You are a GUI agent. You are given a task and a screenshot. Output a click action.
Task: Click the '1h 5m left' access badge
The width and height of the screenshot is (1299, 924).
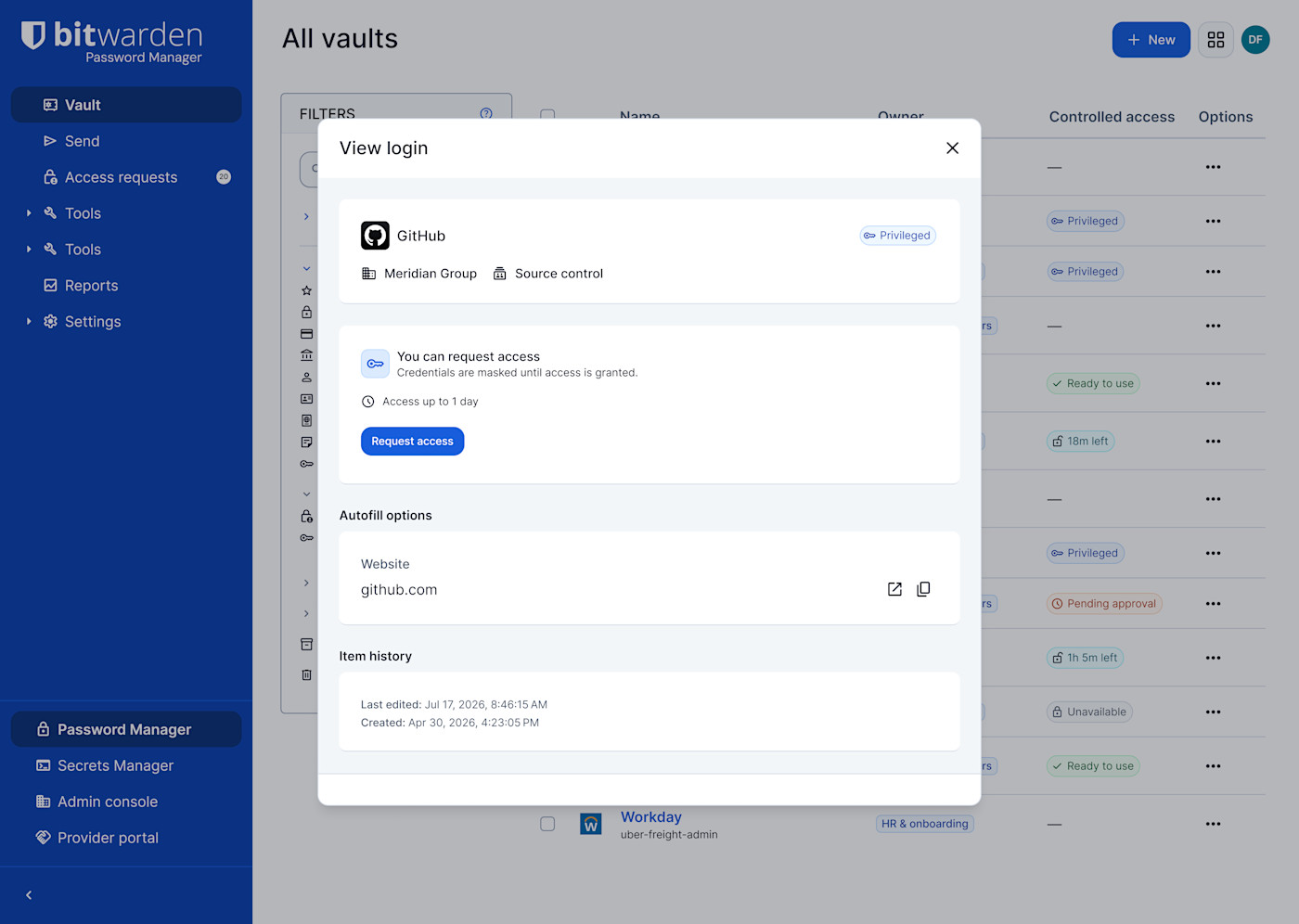pos(1085,658)
